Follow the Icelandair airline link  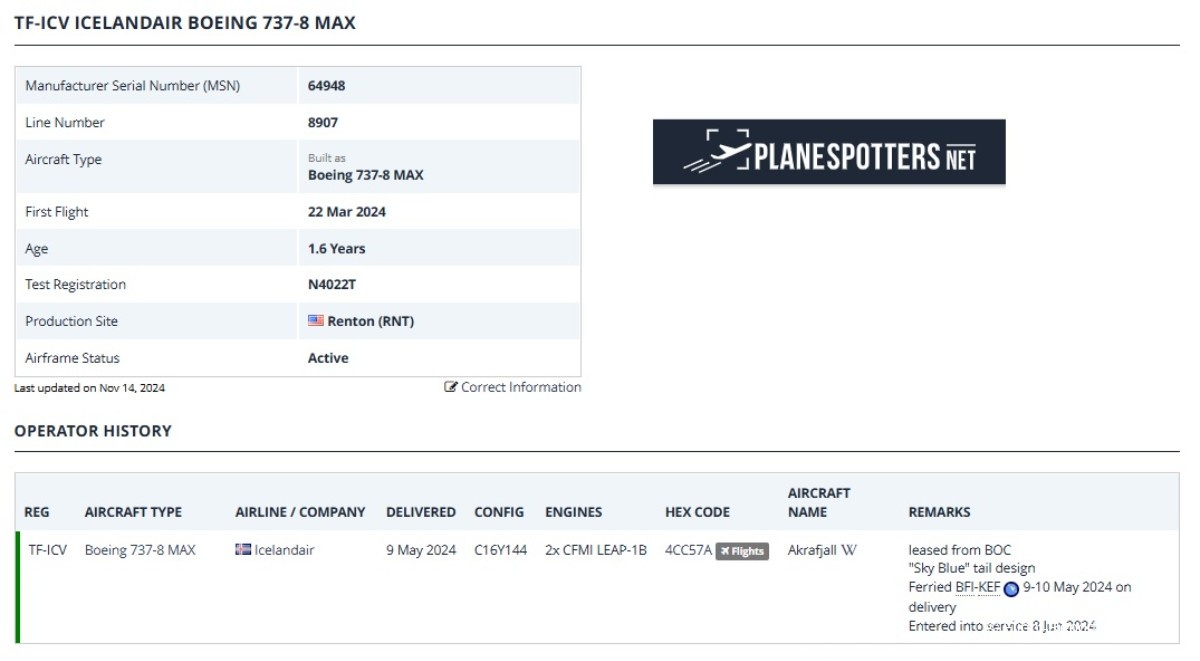point(284,549)
